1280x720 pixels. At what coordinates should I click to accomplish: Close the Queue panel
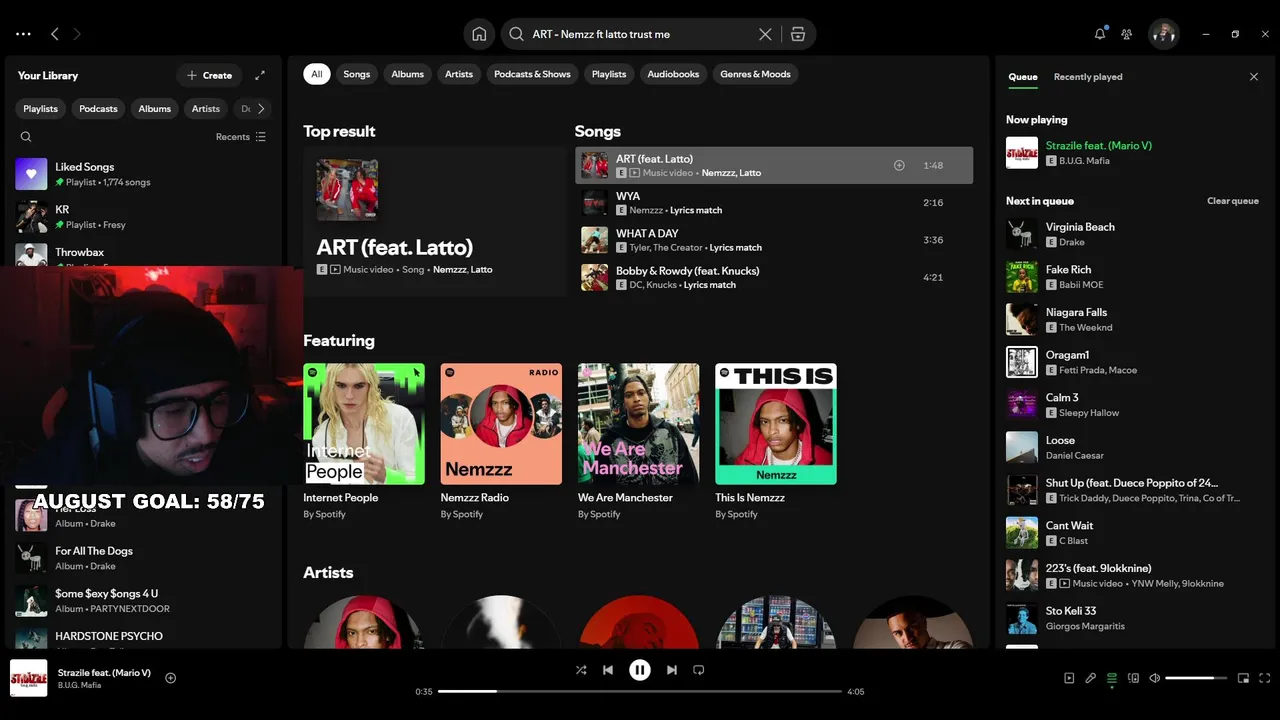(x=1254, y=77)
